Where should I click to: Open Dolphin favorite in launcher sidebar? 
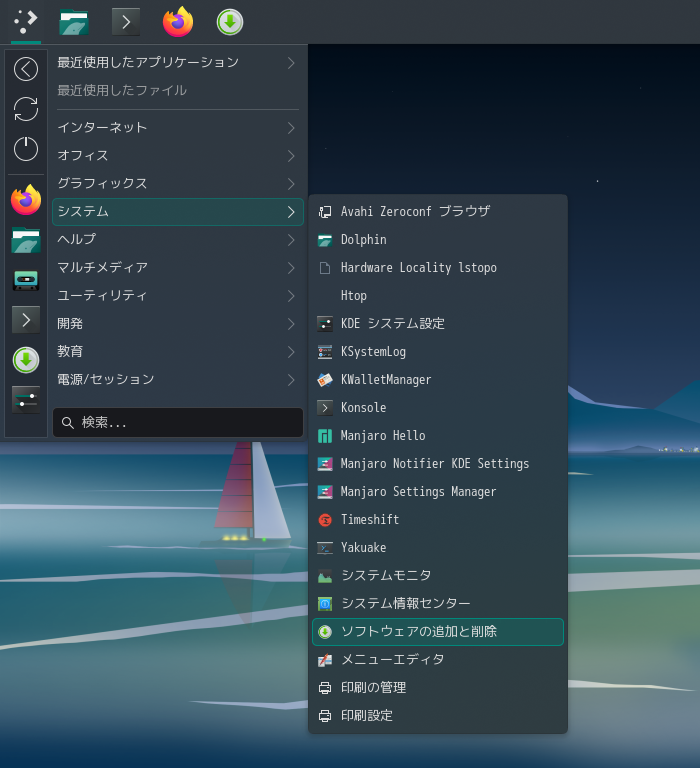coord(26,240)
